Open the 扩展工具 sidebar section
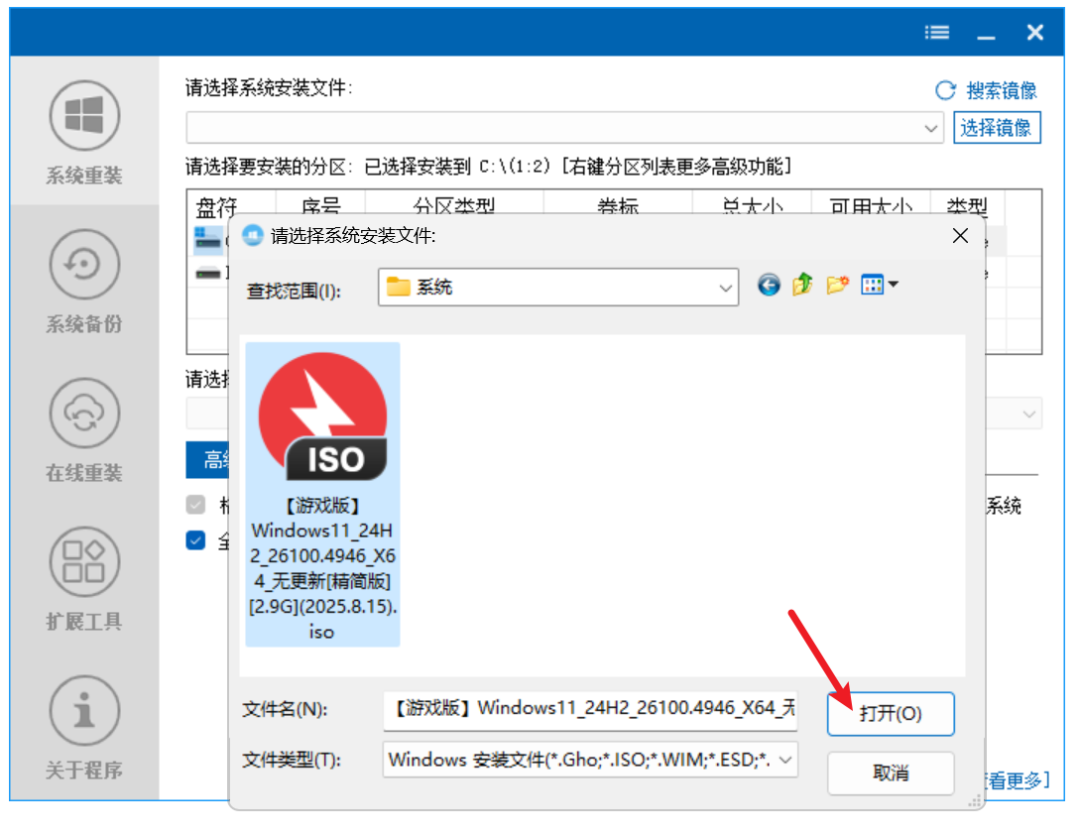 point(84,578)
